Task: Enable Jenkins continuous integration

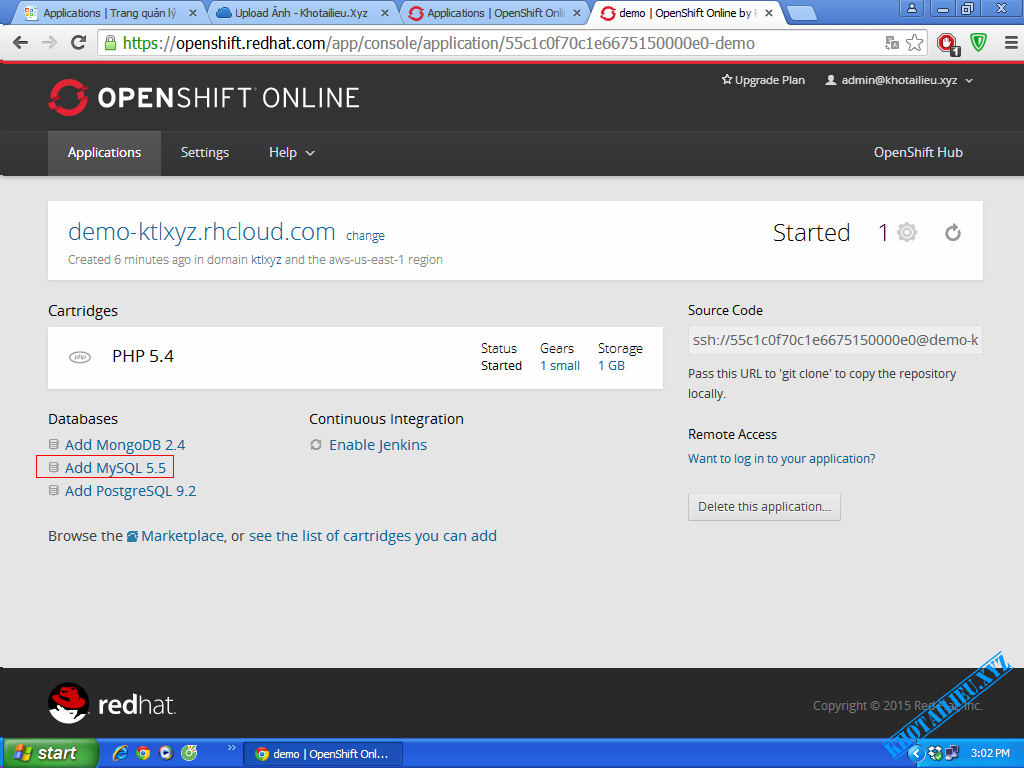Action: pos(377,444)
